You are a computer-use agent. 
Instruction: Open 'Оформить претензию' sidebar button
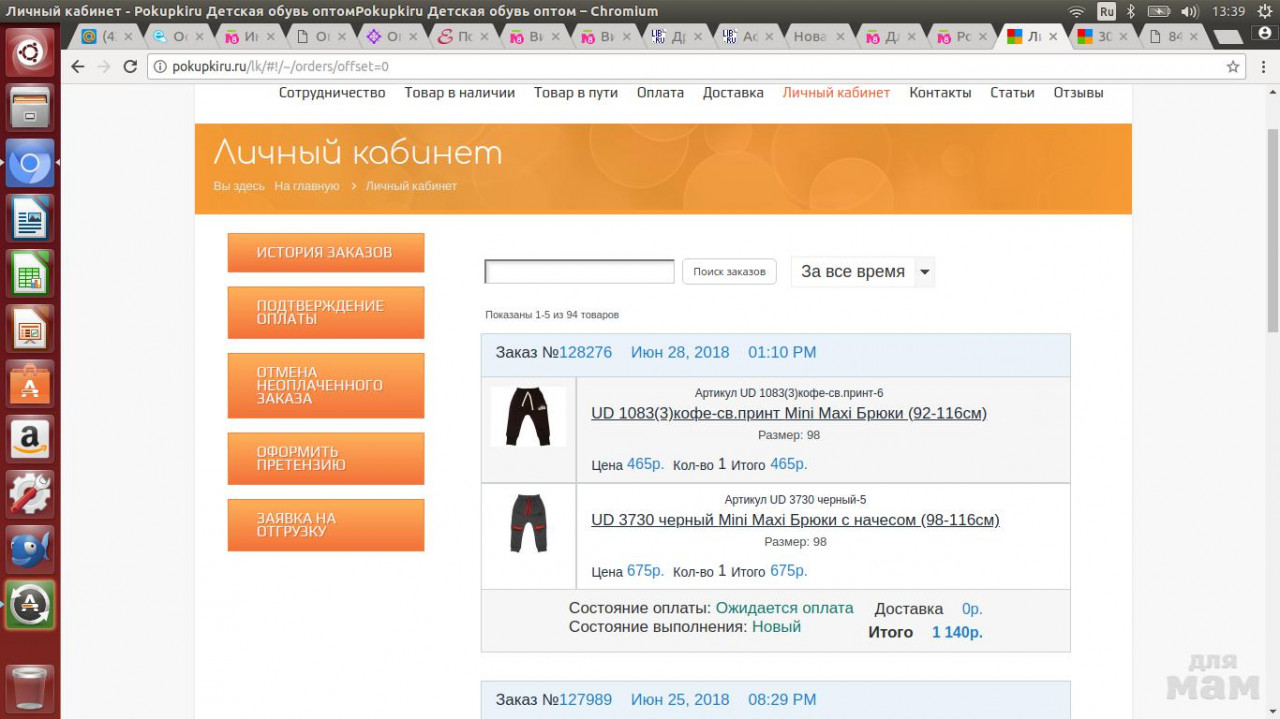(325, 458)
